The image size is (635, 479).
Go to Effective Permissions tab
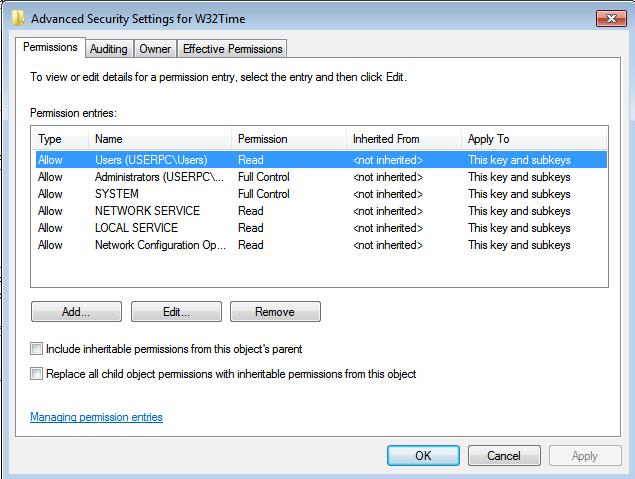coord(232,48)
